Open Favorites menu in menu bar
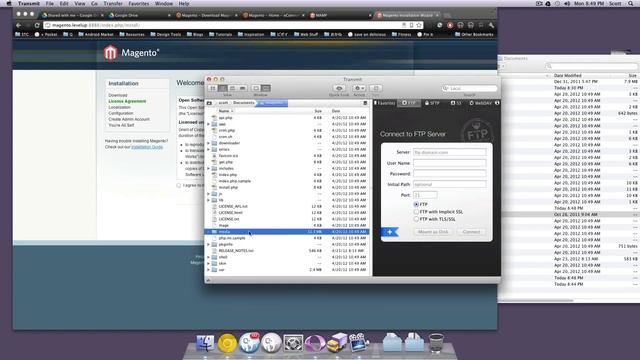 pyautogui.click(x=139, y=3)
